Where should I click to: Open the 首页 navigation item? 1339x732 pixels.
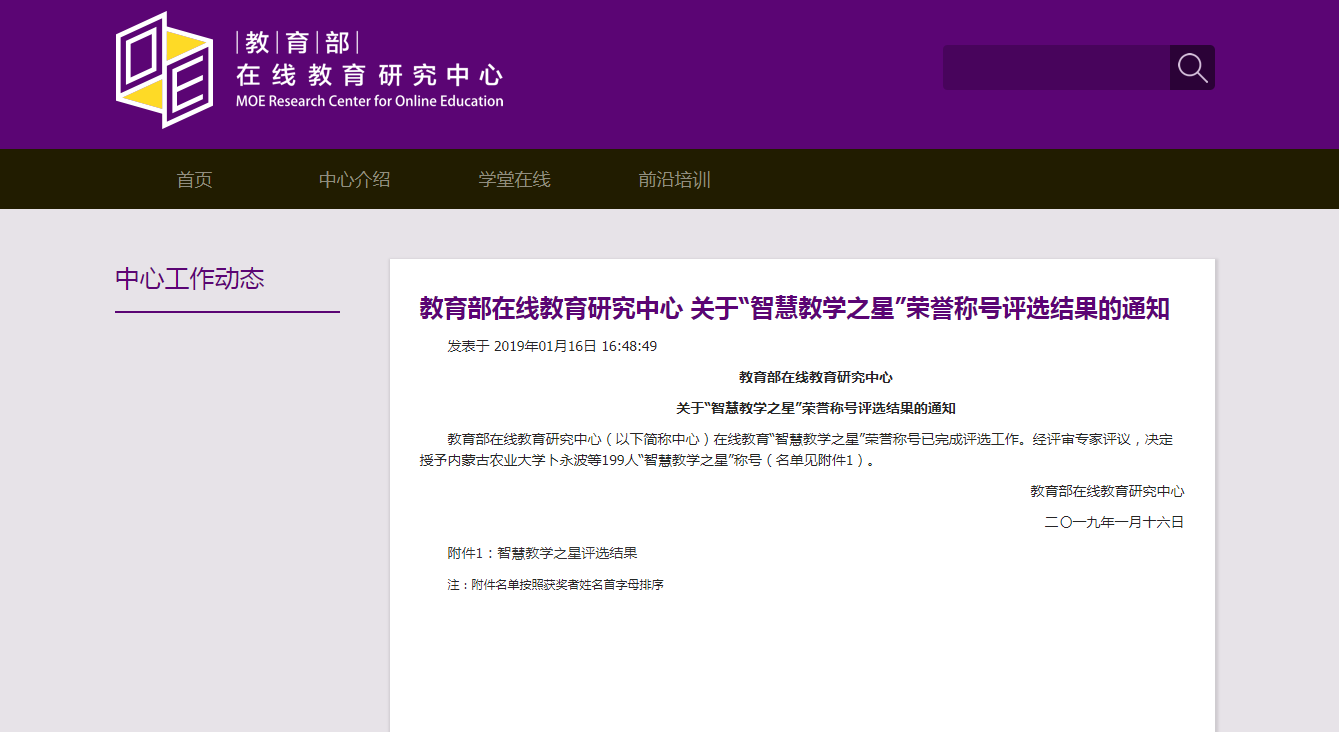(194, 180)
